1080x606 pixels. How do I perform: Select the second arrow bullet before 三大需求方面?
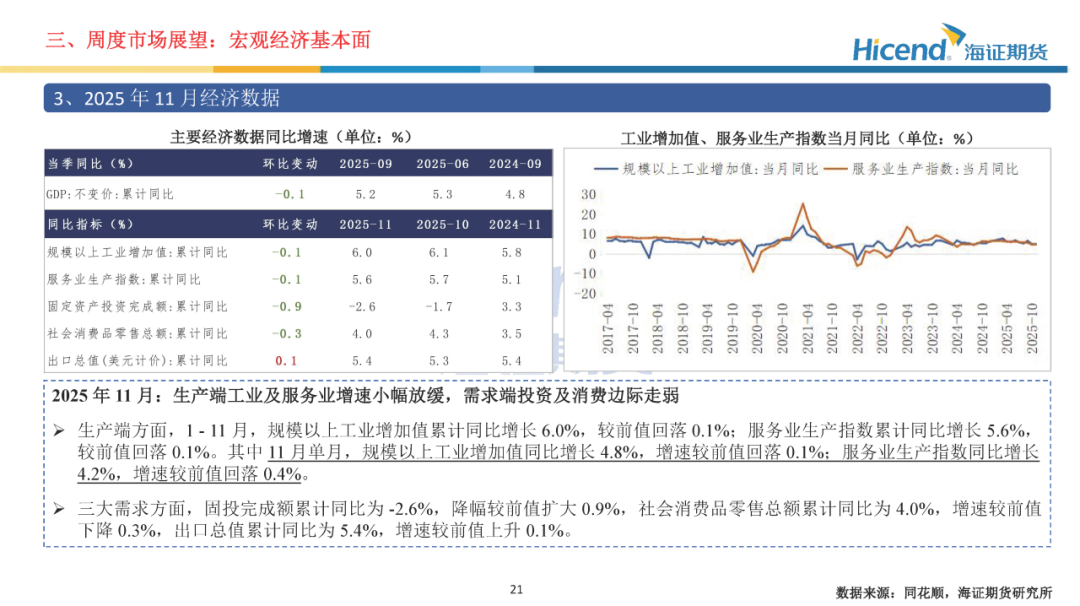pyautogui.click(x=59, y=509)
